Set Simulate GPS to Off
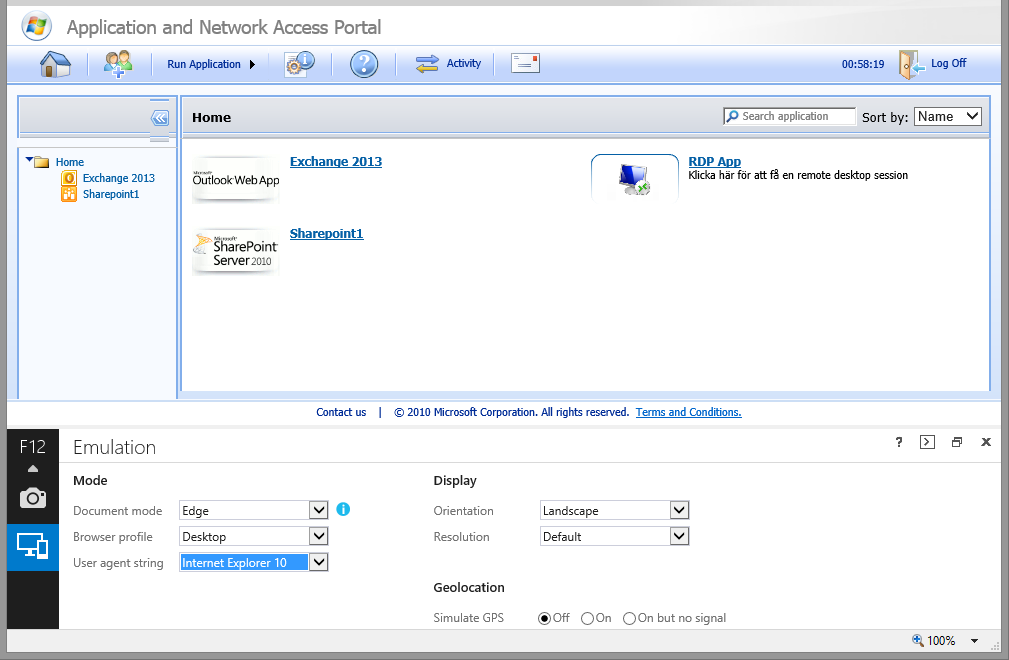The image size is (1009, 660). [x=545, y=618]
